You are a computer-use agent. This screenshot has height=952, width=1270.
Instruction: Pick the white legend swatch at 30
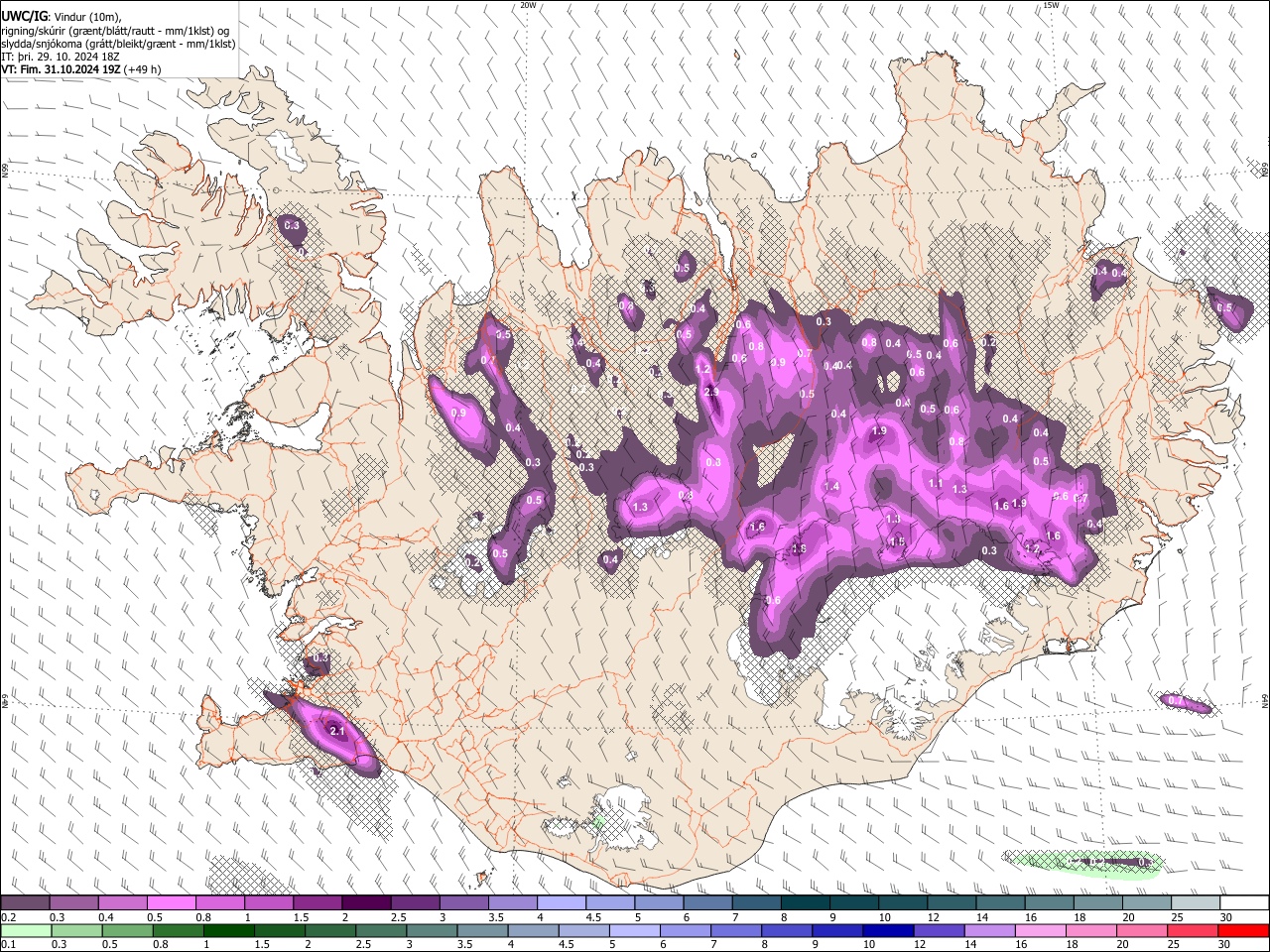(x=1244, y=903)
